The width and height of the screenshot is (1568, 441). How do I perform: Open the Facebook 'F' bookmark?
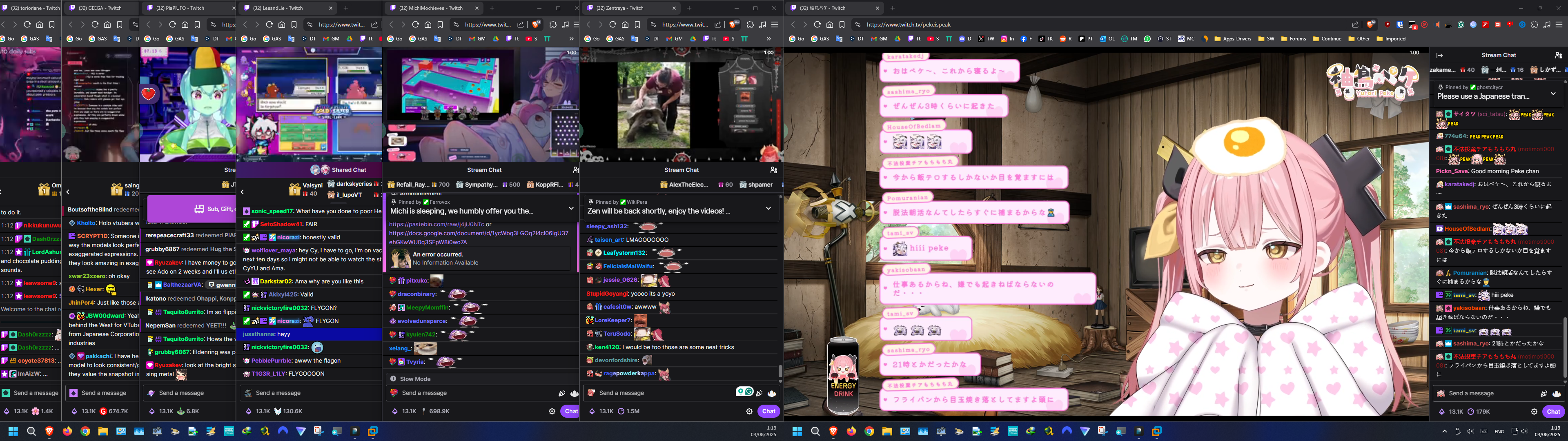[x=1027, y=38]
